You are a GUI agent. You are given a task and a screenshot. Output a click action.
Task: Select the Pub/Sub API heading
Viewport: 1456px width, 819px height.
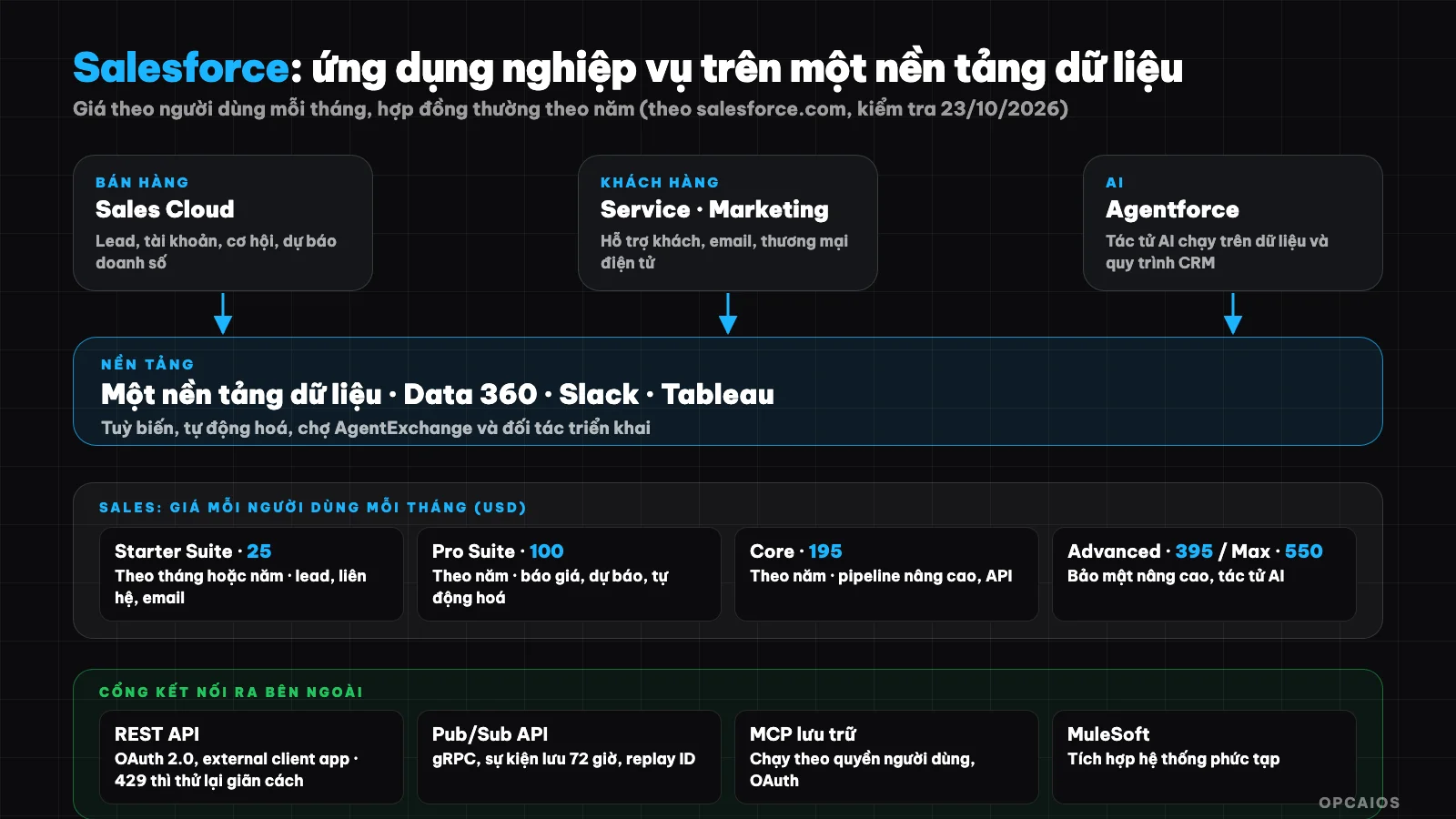490,734
